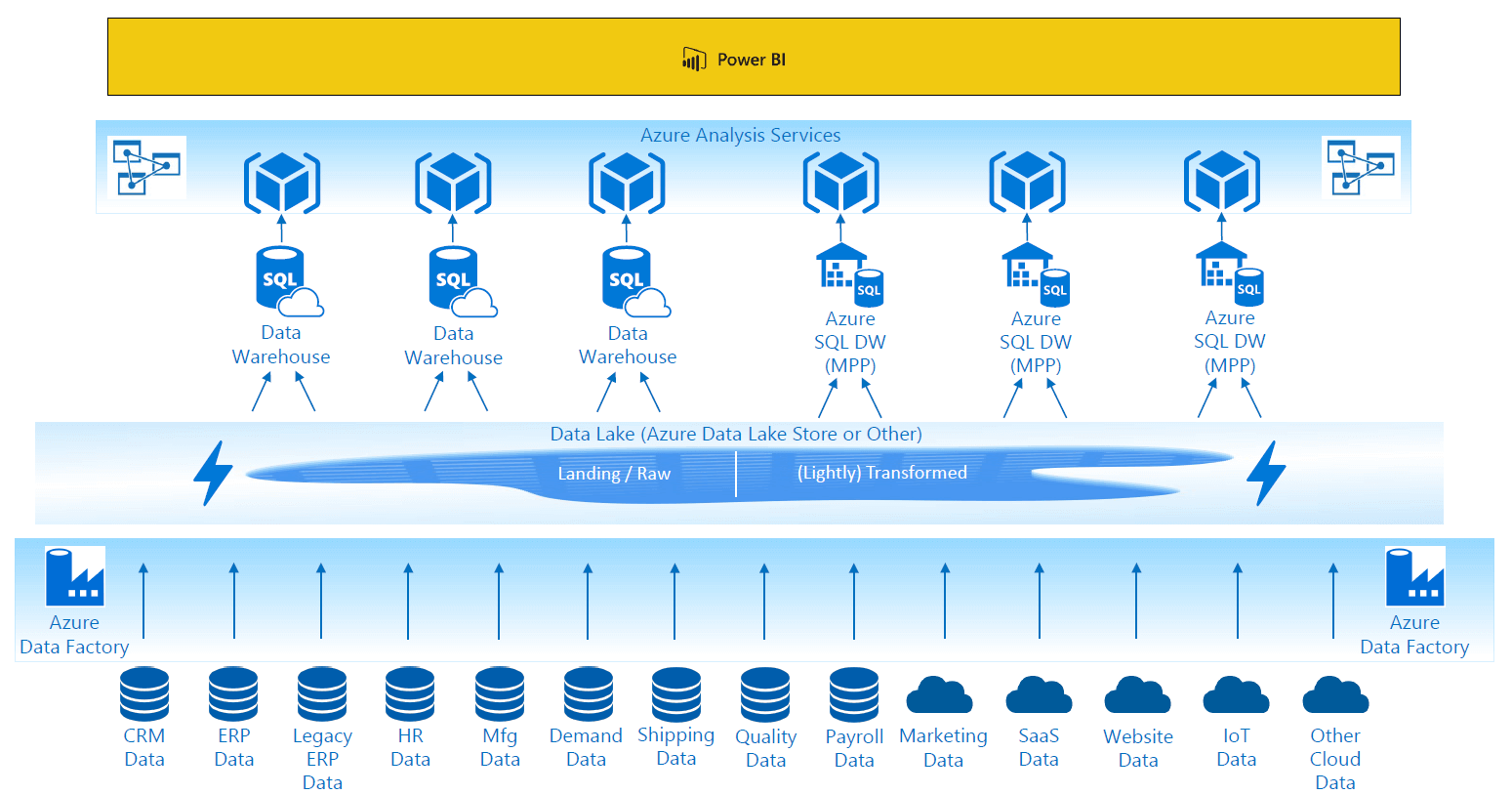
Task: Click the IoT Data cloud icon
Action: (1236, 694)
